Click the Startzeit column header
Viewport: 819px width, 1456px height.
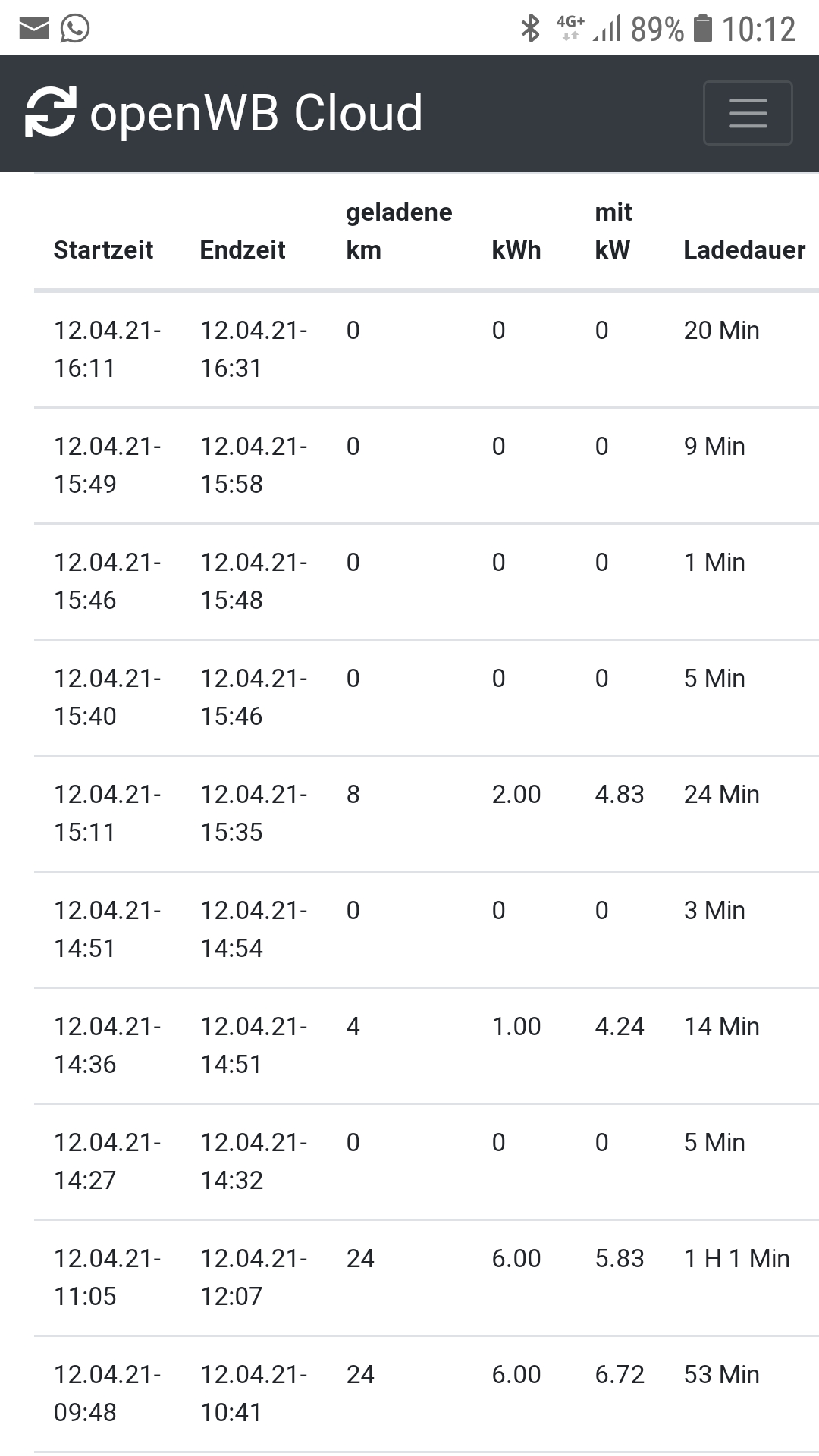click(103, 249)
